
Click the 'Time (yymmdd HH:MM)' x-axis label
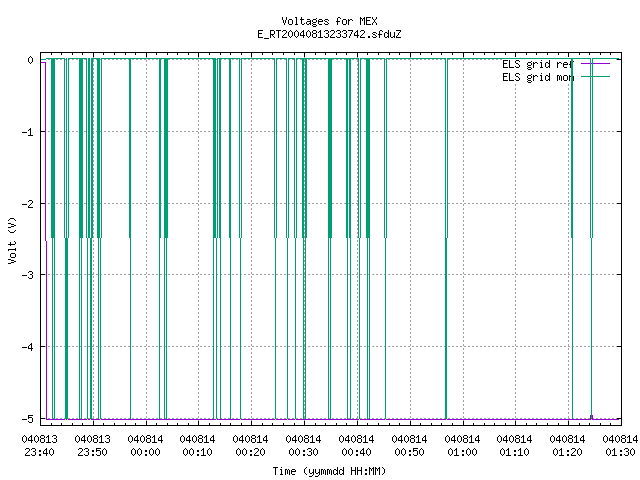click(x=329, y=471)
